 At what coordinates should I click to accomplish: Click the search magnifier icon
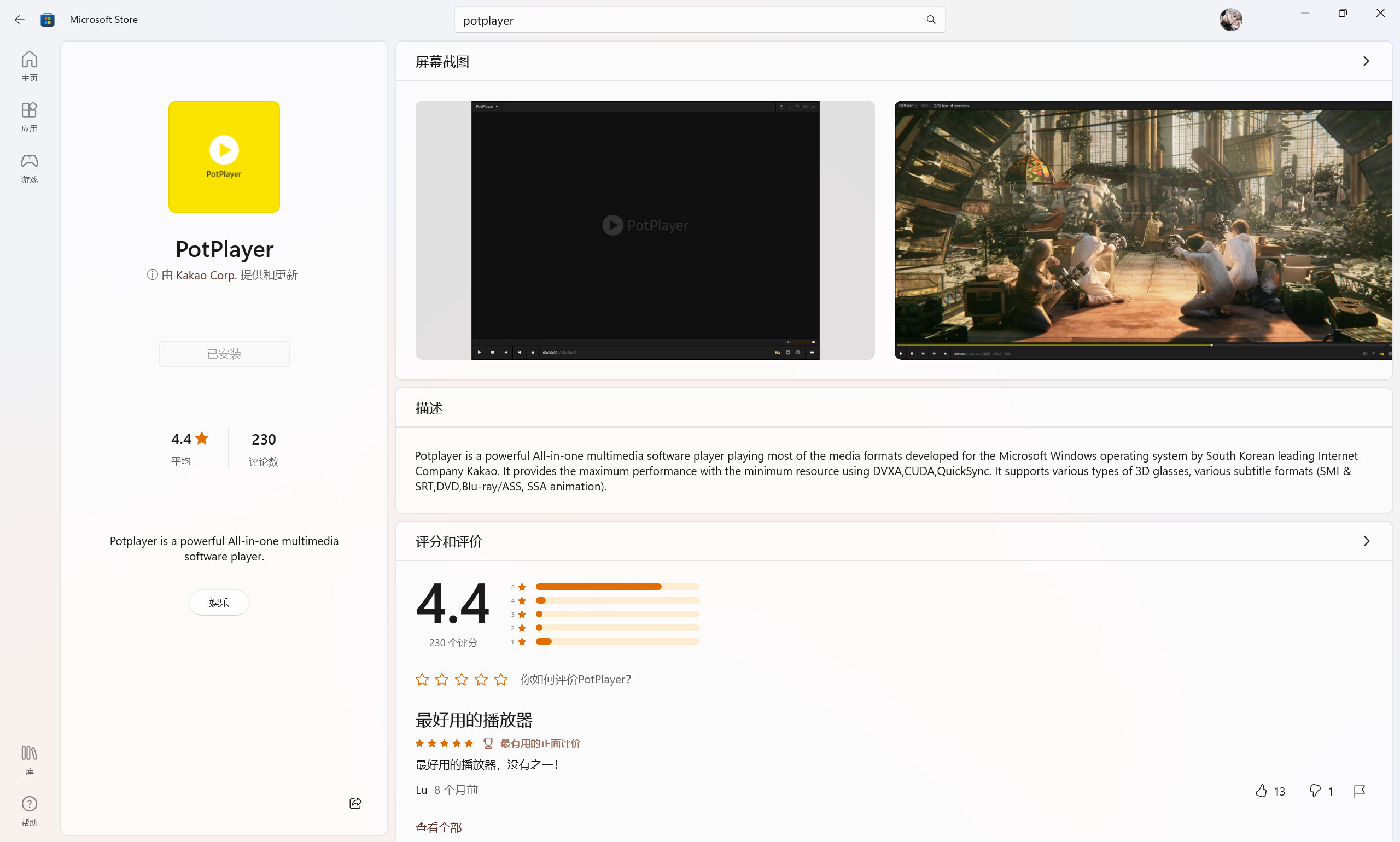click(931, 20)
